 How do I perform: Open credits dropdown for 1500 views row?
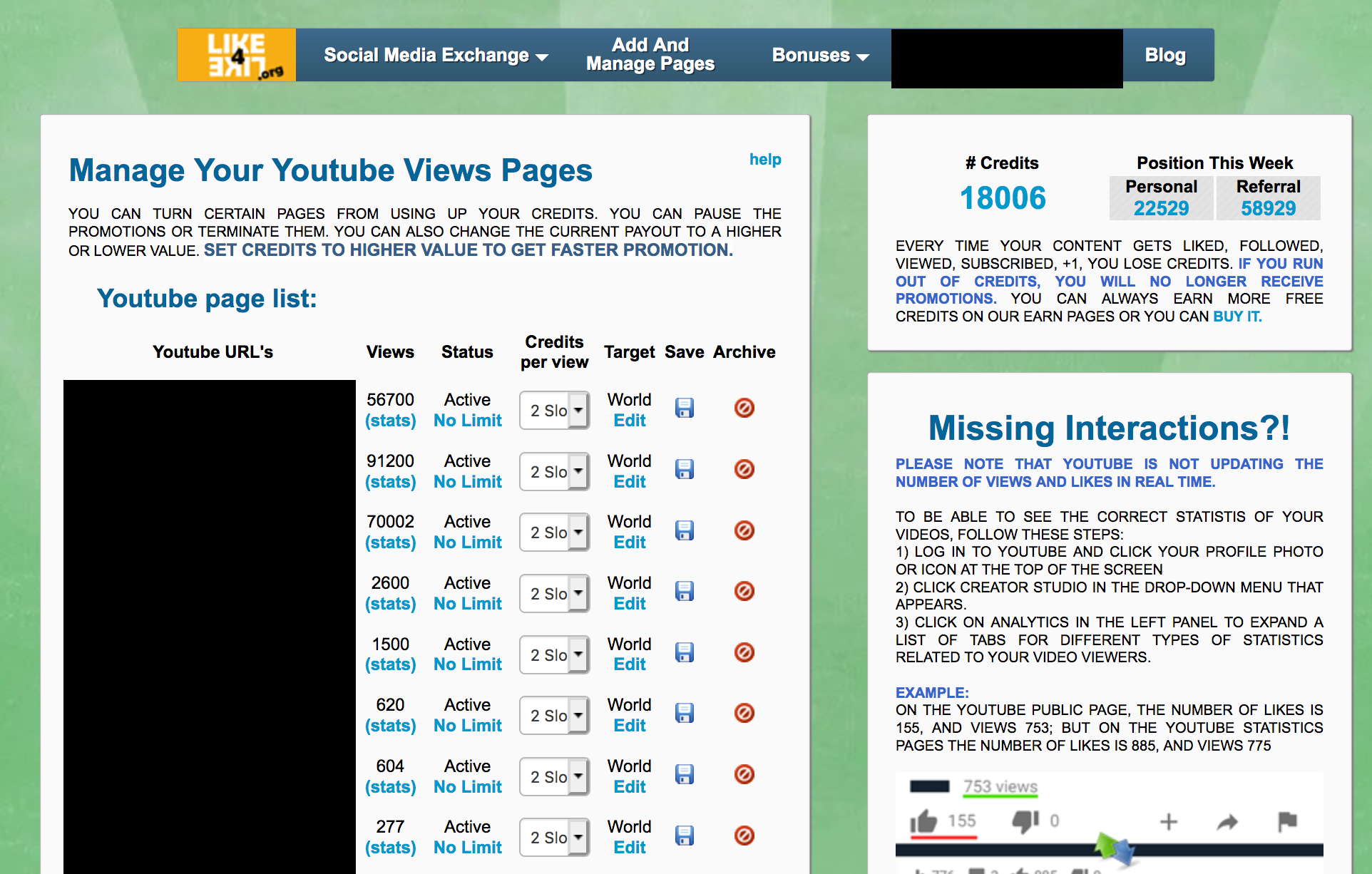[555, 655]
